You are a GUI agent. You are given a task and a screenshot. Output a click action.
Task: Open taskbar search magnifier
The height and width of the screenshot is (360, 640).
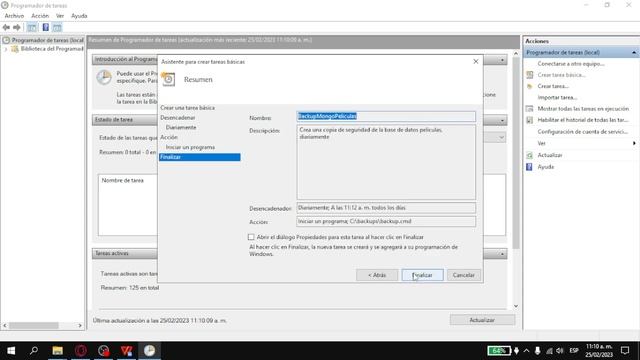click(x=34, y=351)
